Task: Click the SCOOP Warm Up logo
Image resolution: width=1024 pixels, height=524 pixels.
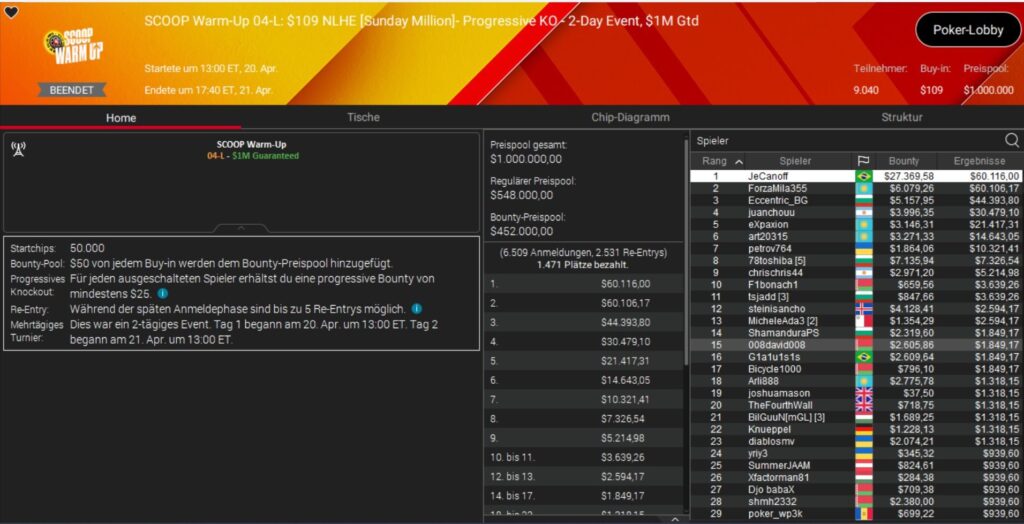Action: (72, 47)
